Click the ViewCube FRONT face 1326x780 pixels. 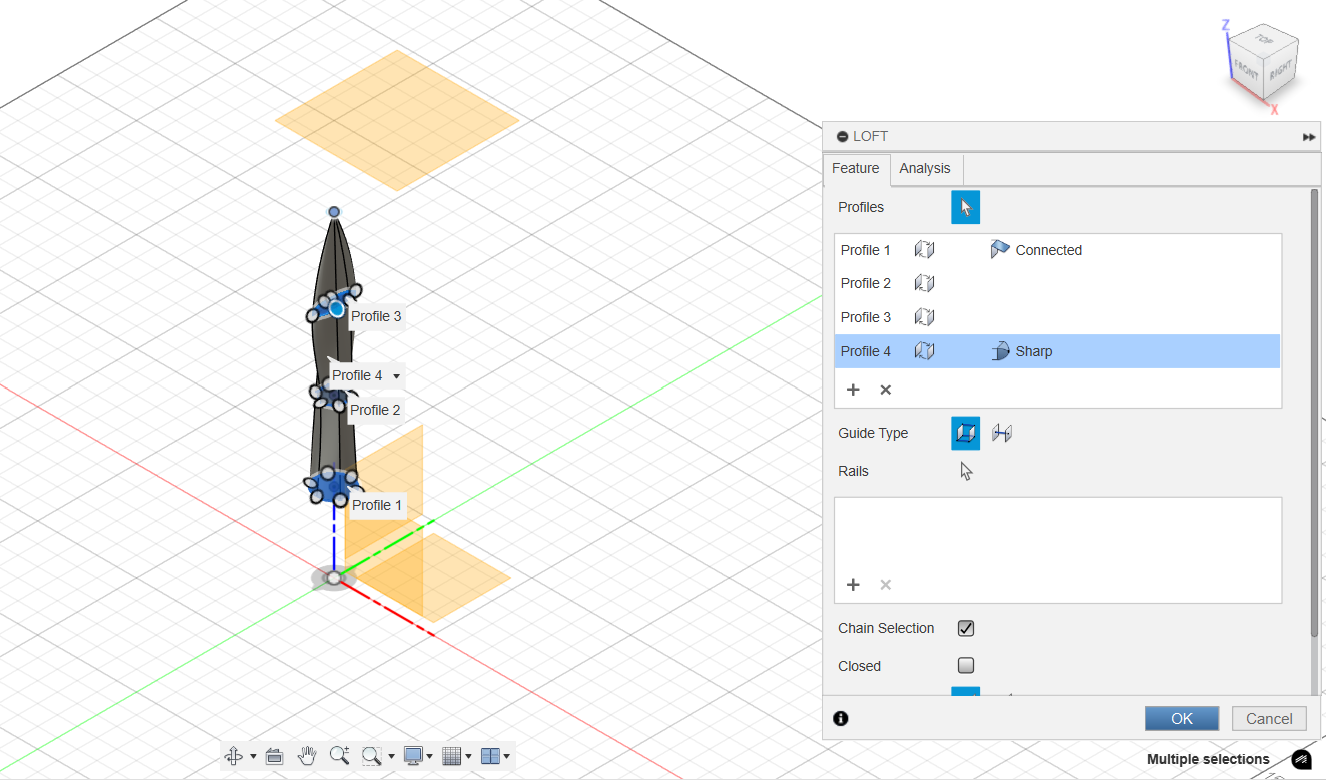point(1246,72)
